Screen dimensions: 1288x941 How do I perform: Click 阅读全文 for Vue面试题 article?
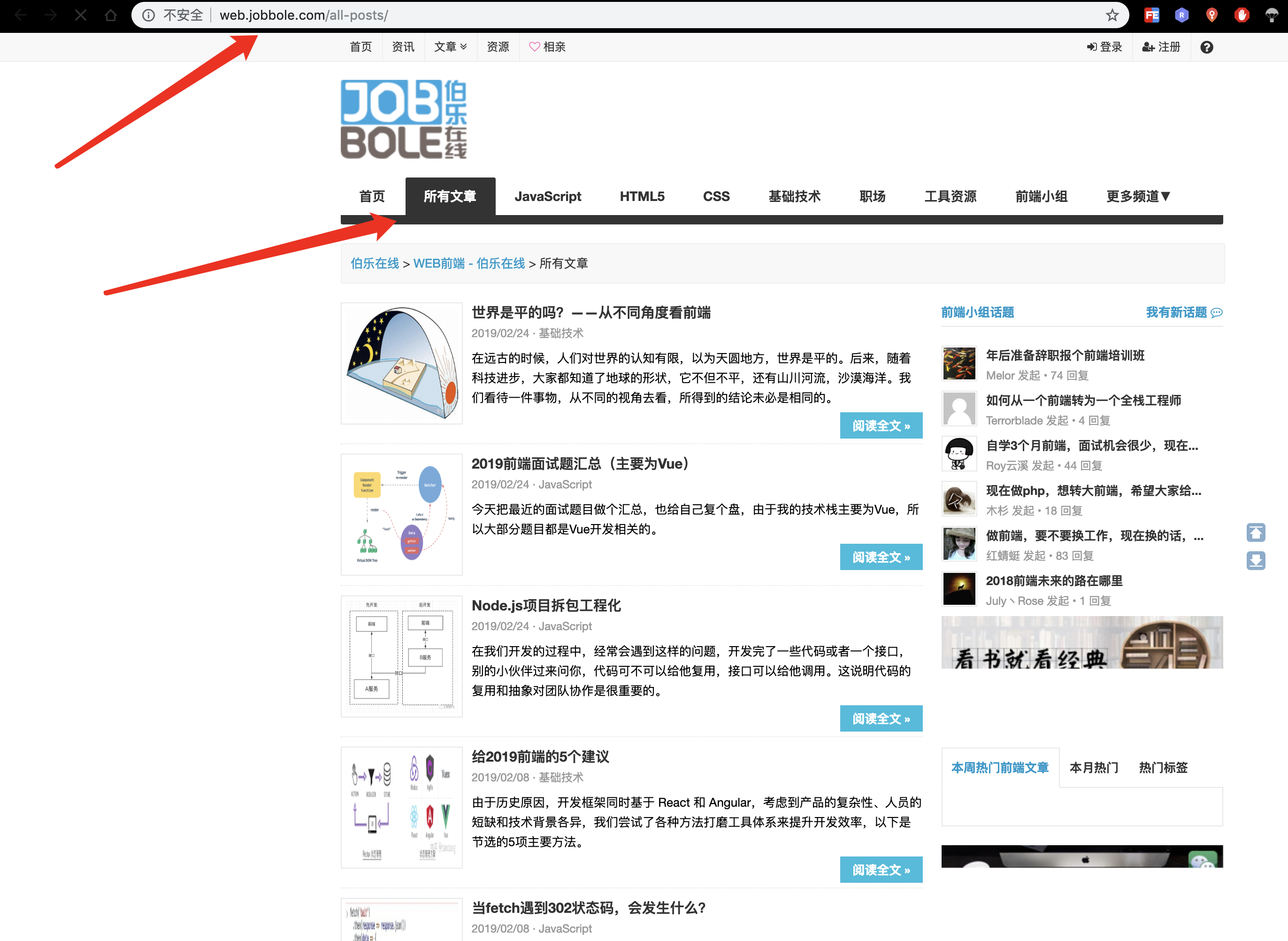click(881, 557)
